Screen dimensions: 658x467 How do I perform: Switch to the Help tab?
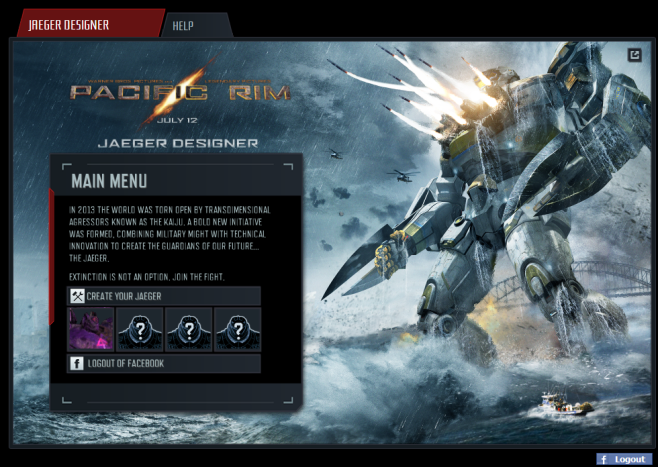point(196,26)
